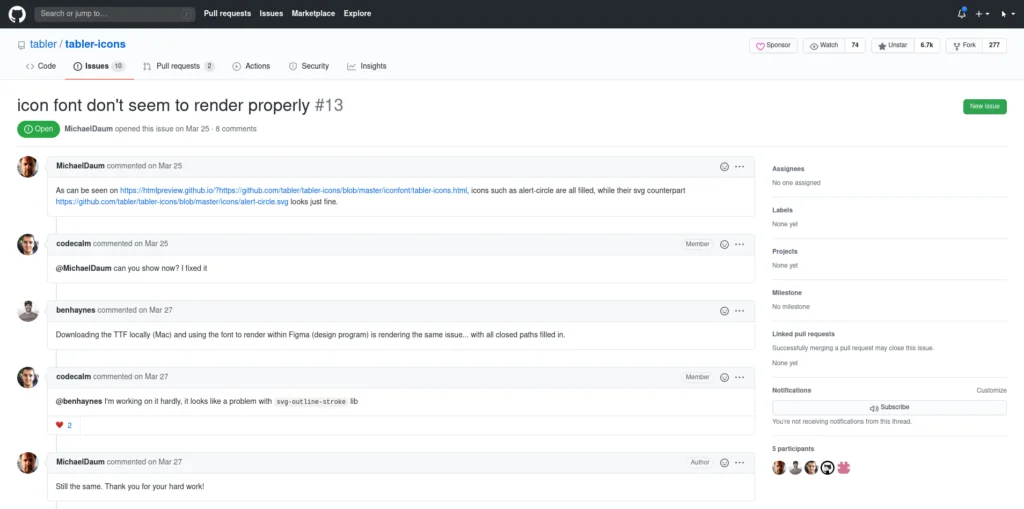This screenshot has height=509, width=1024.
Task: Open the htmlpreview.github.io iconfont link
Action: (x=294, y=190)
